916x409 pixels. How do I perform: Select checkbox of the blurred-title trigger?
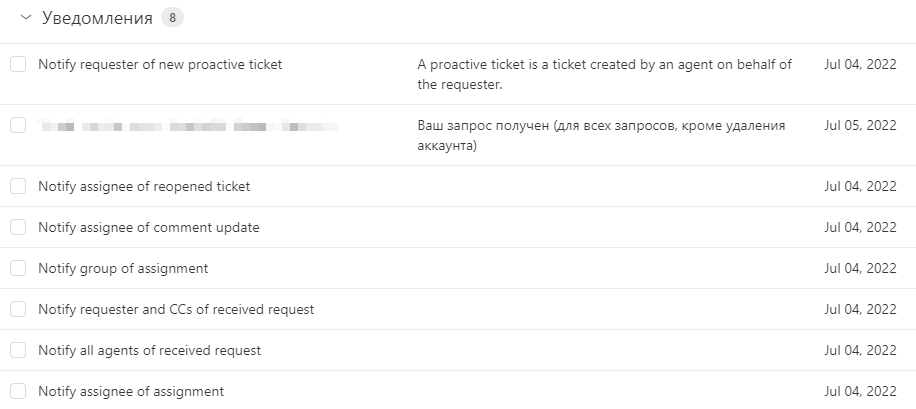coord(18,126)
